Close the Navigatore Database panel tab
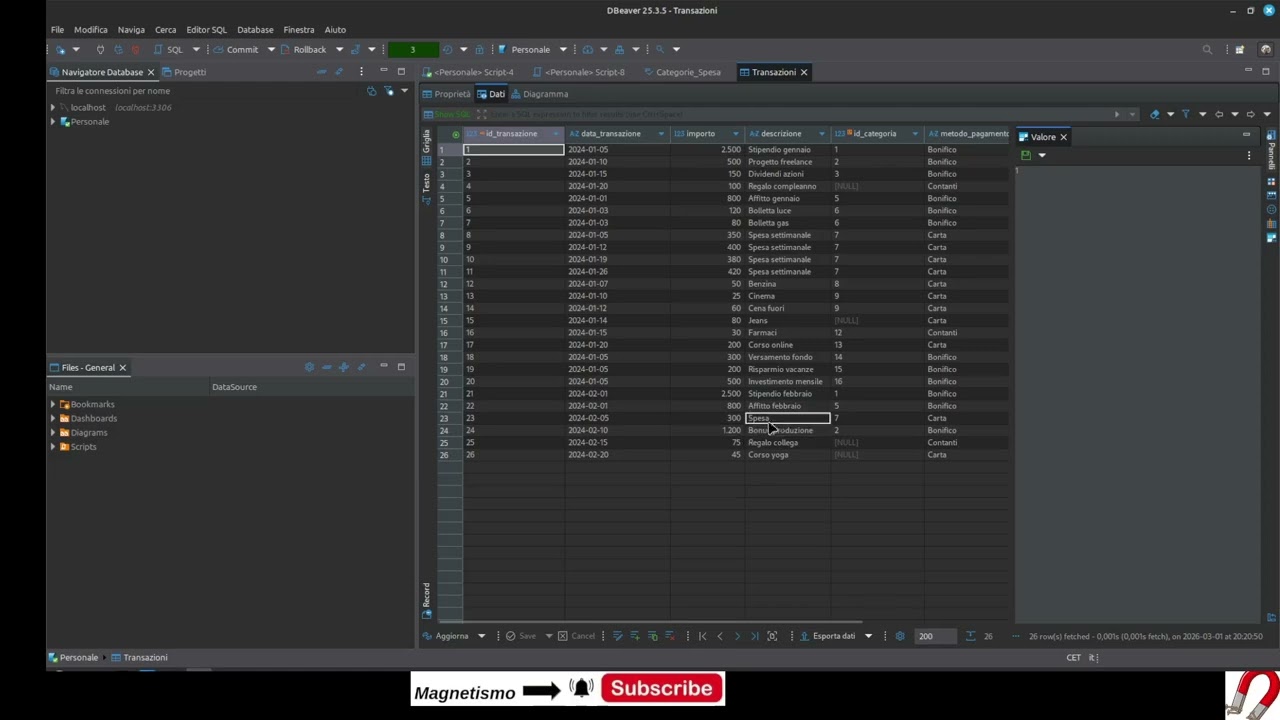The width and height of the screenshot is (1280, 720). (x=151, y=72)
